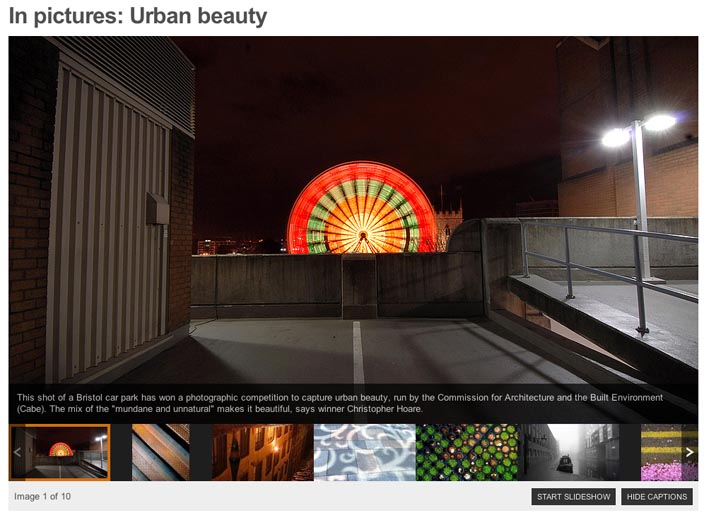Open the green dotted pattern thumbnail
Screen dimensions: 709x520
(x=466, y=453)
